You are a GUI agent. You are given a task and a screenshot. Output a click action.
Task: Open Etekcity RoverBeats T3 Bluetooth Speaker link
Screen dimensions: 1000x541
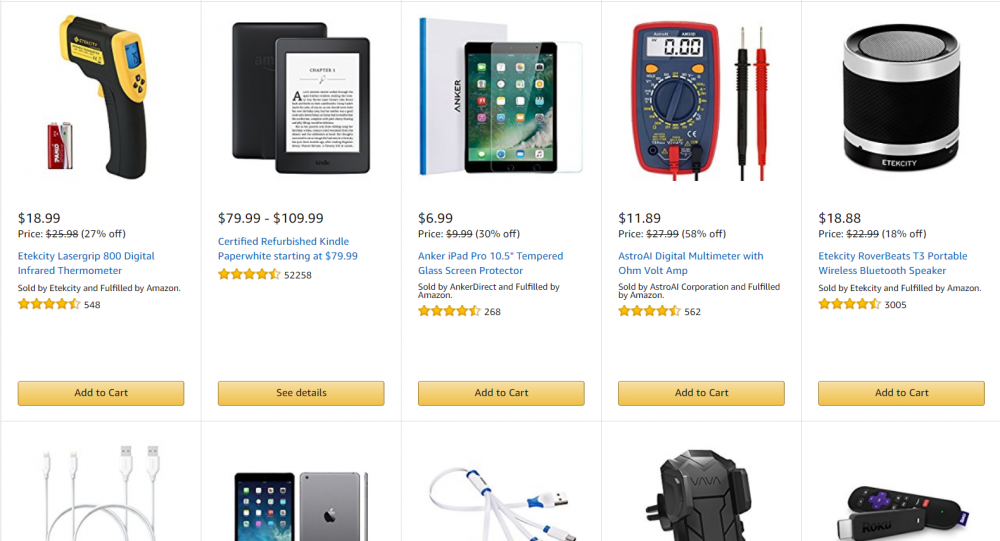pyautogui.click(x=893, y=263)
